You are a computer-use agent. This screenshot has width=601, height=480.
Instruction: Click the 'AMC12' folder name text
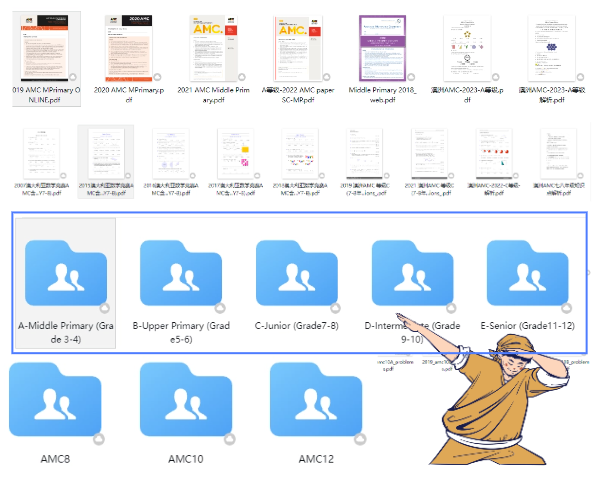point(316,459)
